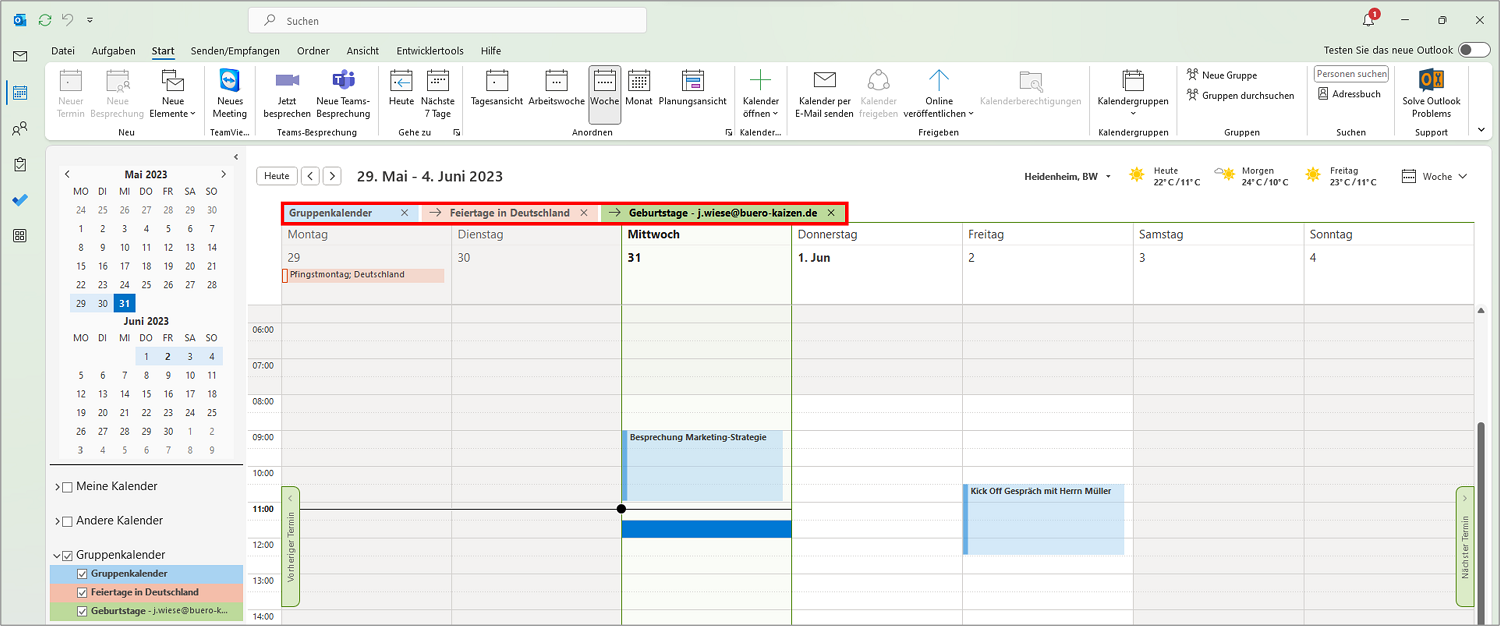
Task: Collapse the folder pane arrow
Action: (x=236, y=157)
